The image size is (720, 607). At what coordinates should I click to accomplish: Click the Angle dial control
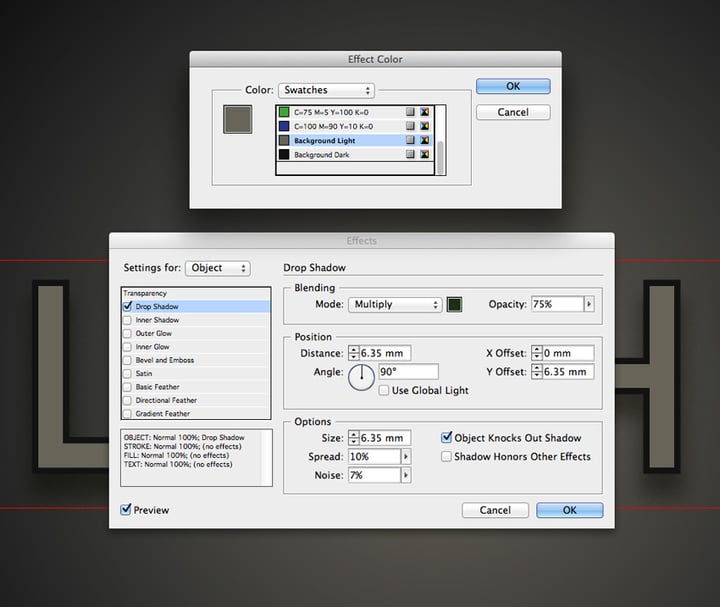pos(361,377)
